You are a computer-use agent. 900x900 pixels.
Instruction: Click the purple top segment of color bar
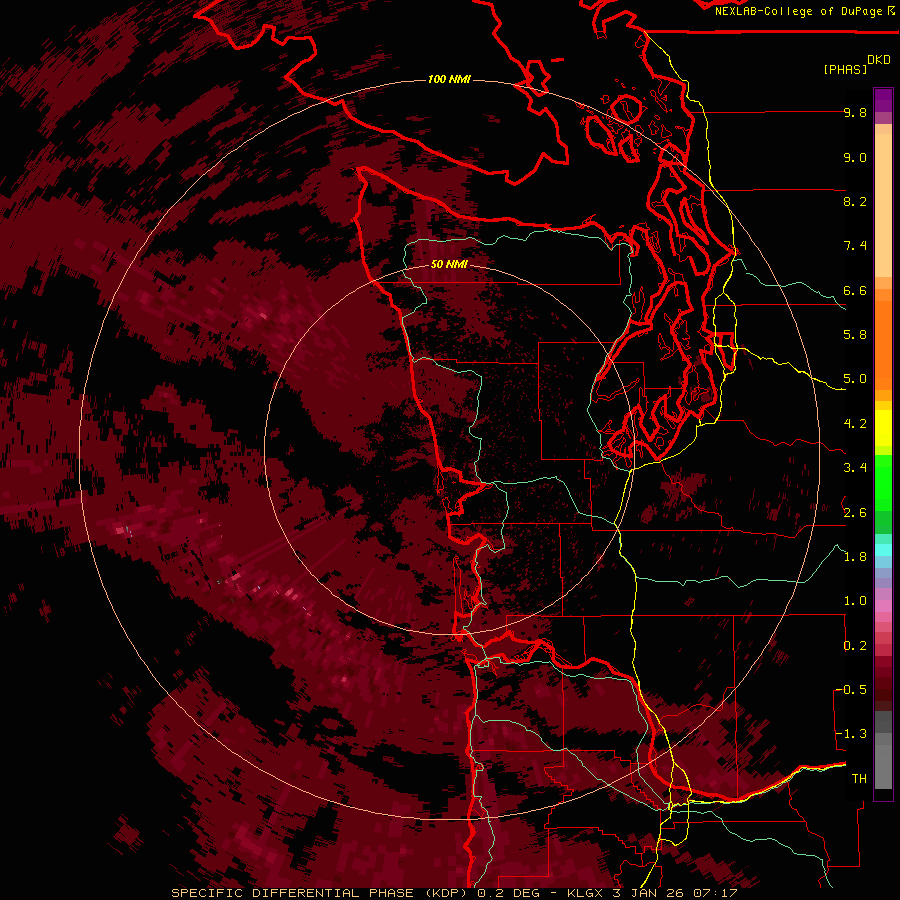(x=883, y=100)
